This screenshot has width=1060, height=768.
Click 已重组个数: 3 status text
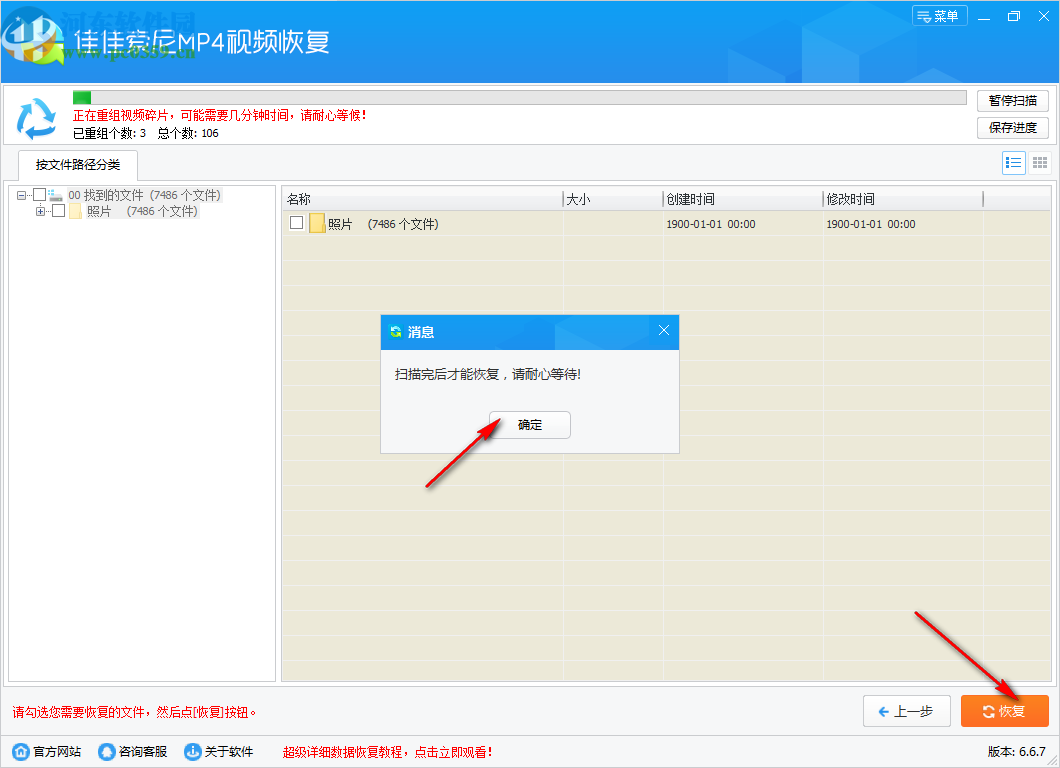click(110, 133)
